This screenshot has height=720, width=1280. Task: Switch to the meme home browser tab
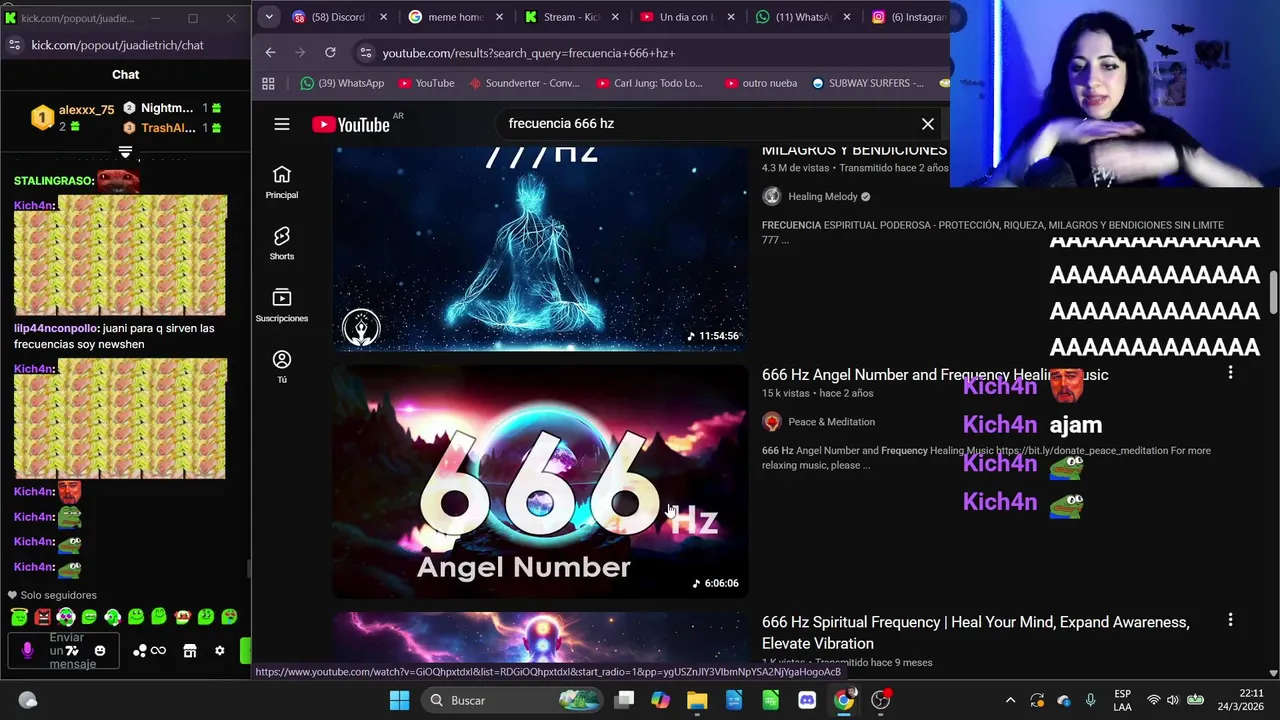tap(455, 17)
